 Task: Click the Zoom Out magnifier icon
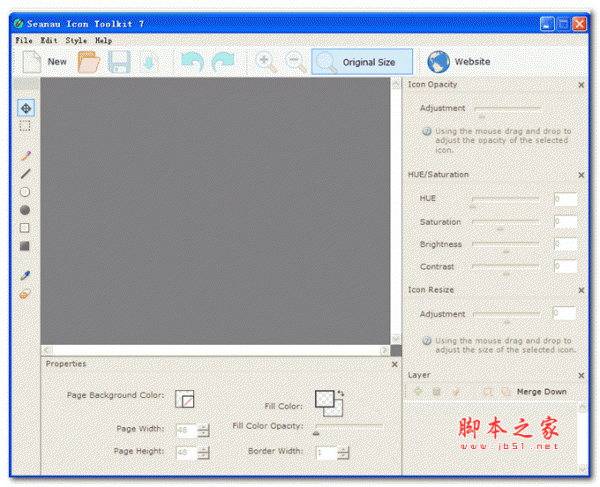[296, 62]
